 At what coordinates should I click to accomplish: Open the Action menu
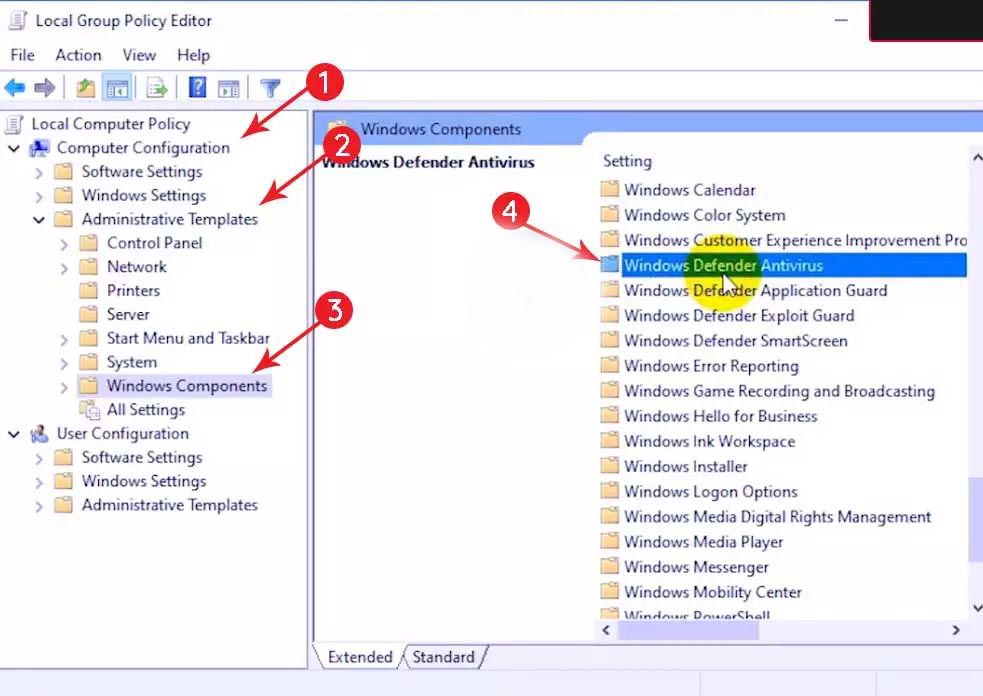[x=78, y=55]
